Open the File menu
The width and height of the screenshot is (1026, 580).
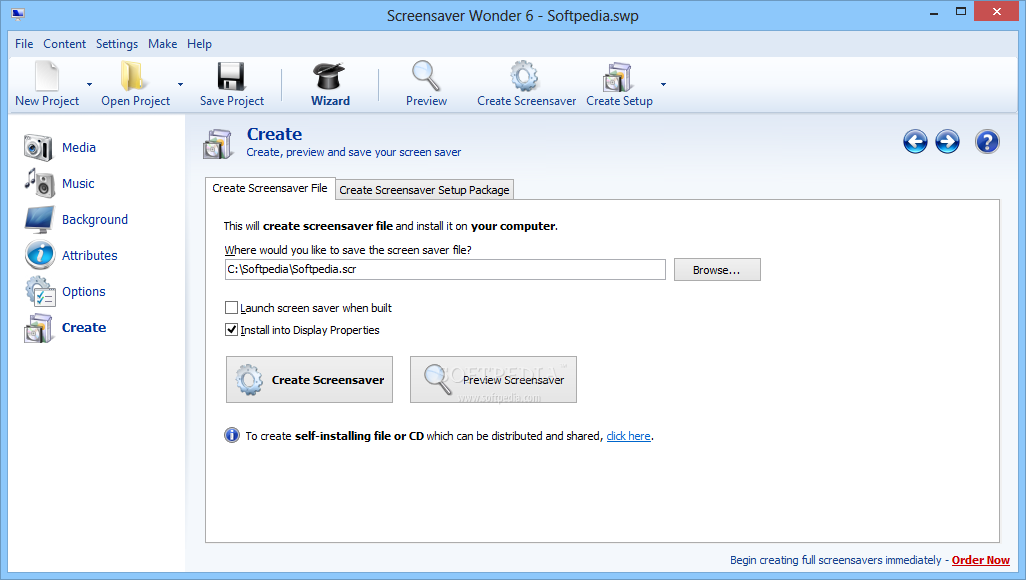click(x=24, y=44)
